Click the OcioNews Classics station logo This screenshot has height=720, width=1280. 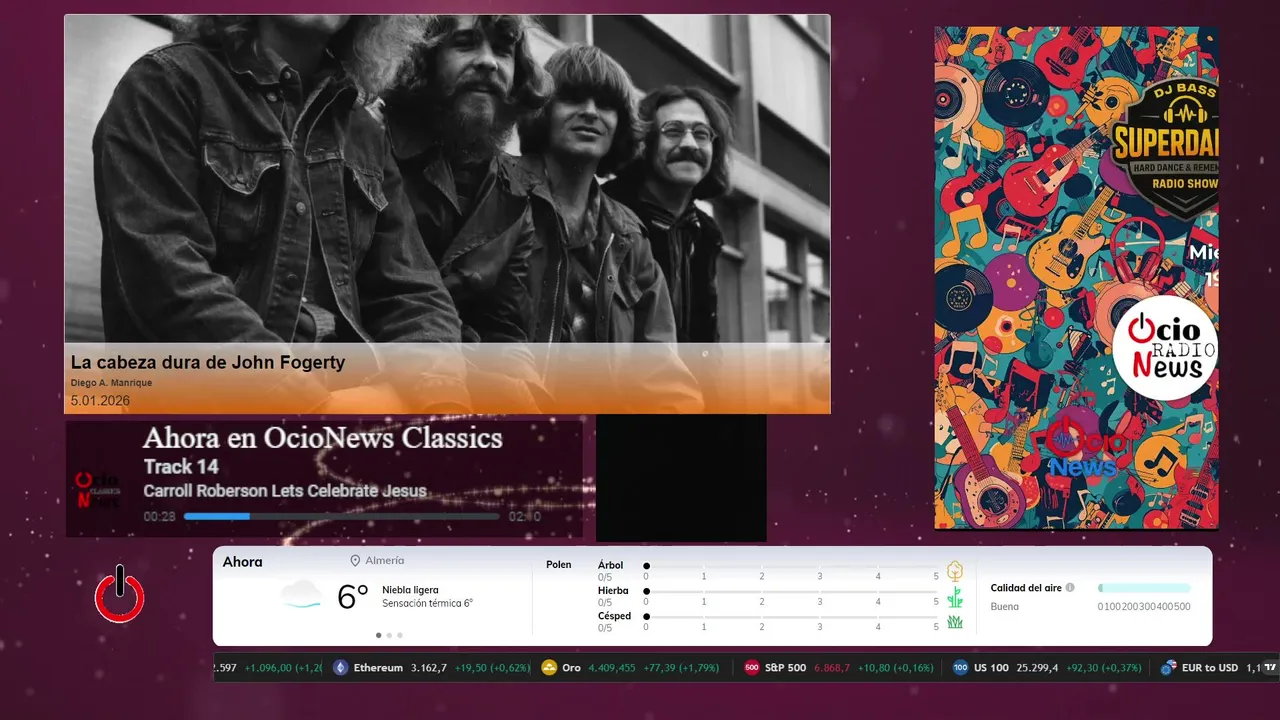click(x=98, y=489)
